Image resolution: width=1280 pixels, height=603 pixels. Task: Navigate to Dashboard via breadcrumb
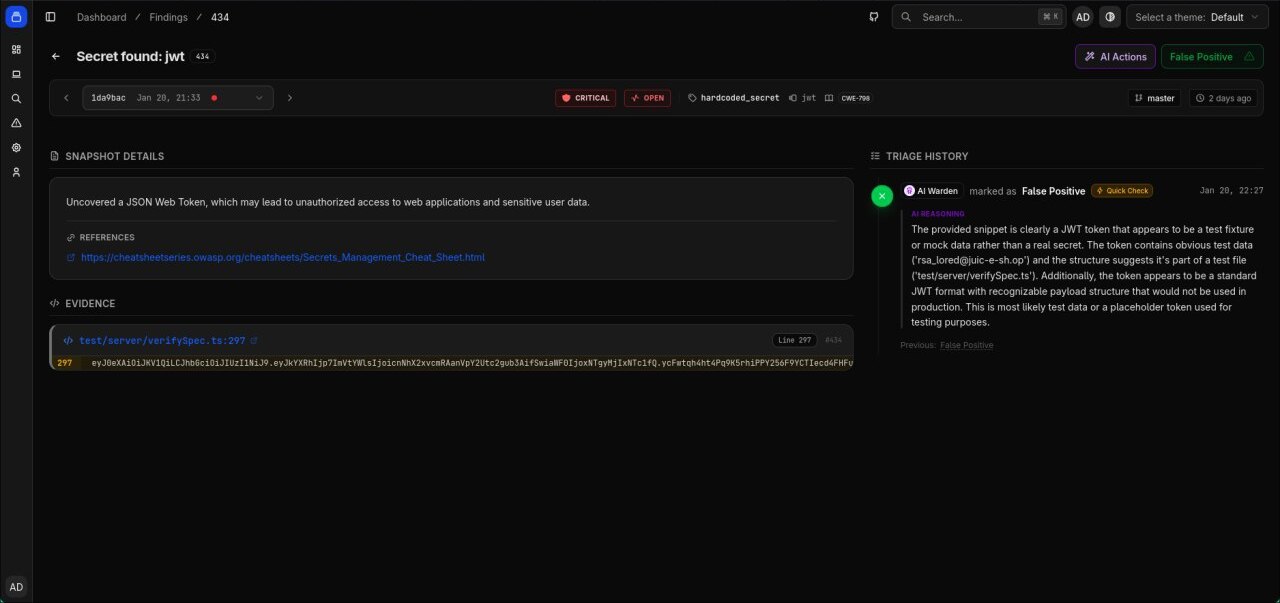click(x=101, y=16)
